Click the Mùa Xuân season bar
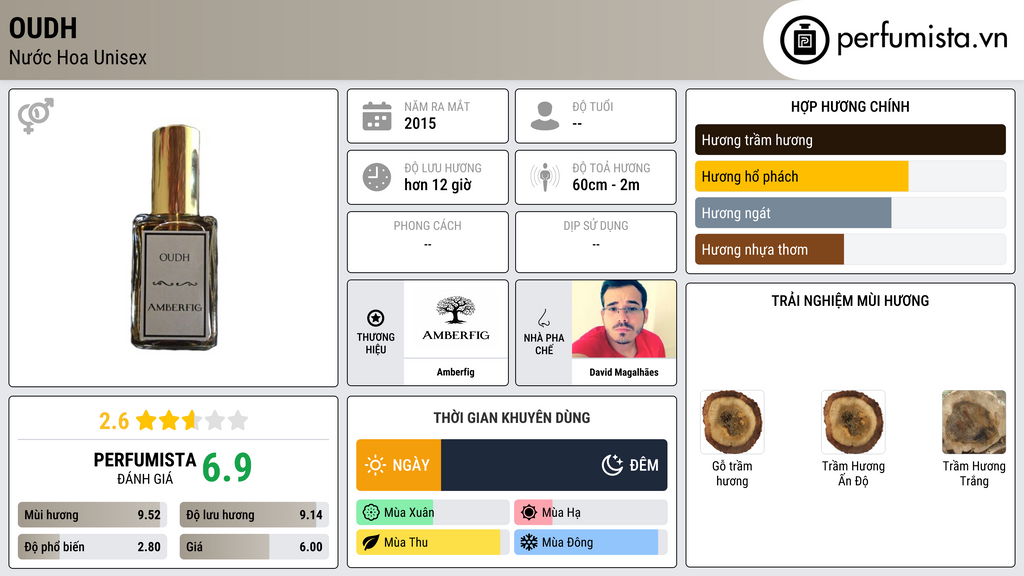1024x576 pixels. point(433,513)
